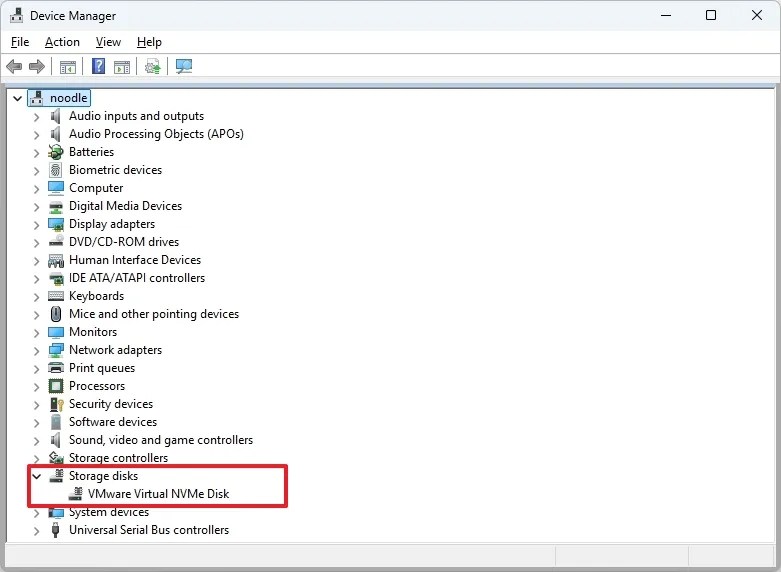Minimize the Device Manager window
Image resolution: width=781 pixels, height=572 pixels.
coord(666,15)
